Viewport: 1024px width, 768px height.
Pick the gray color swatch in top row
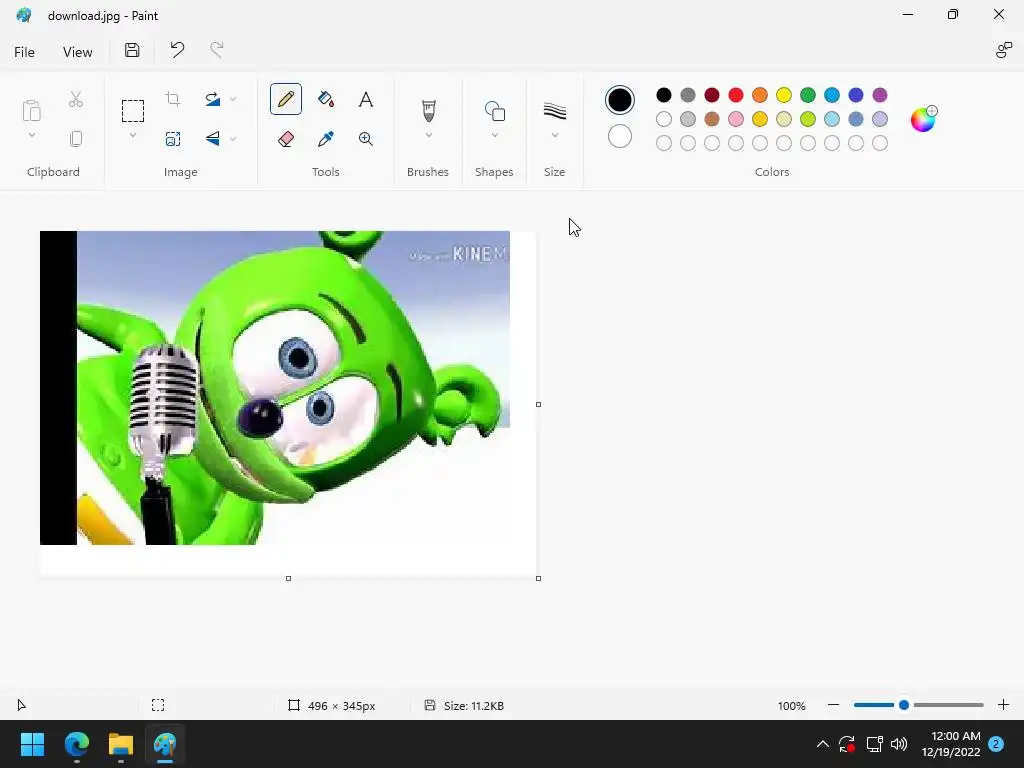pos(688,95)
